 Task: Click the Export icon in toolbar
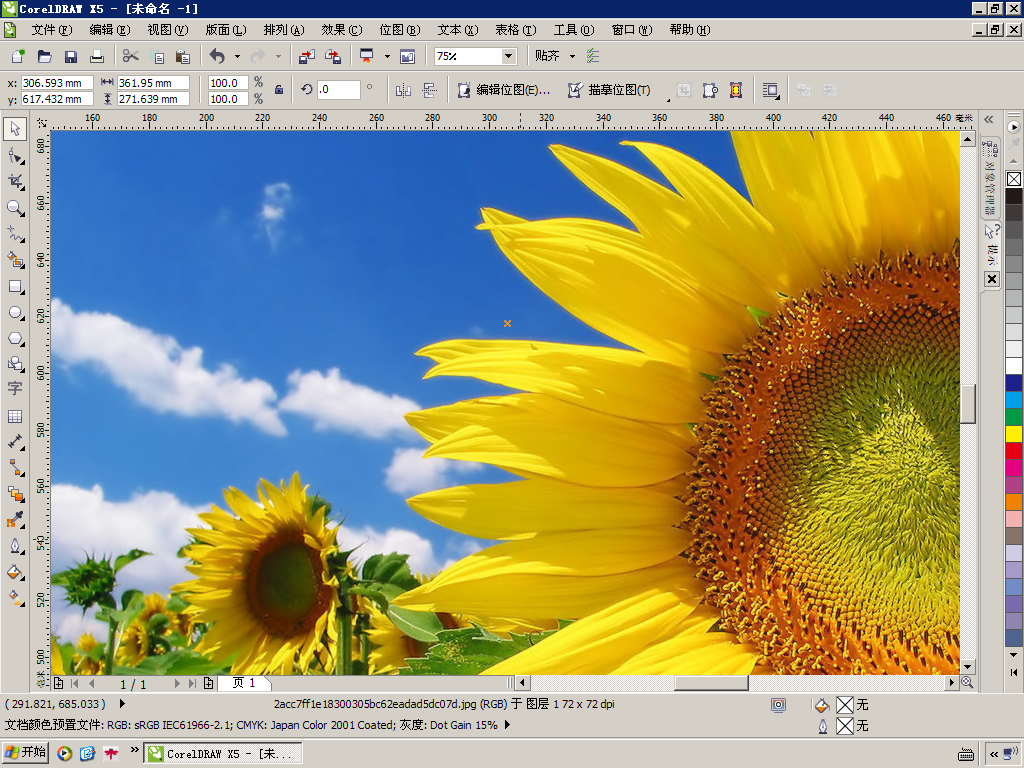point(333,56)
